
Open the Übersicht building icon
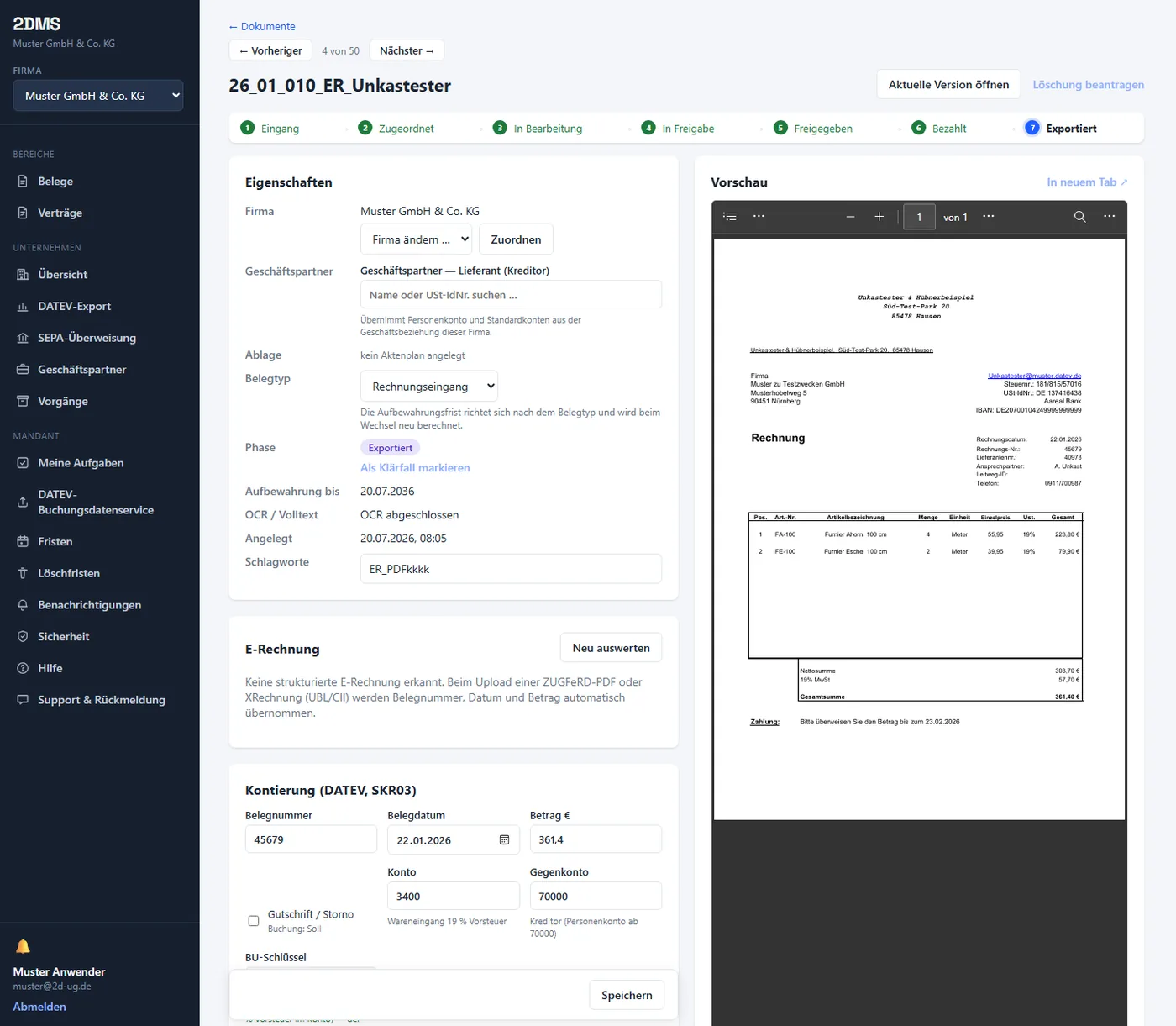tap(23, 275)
